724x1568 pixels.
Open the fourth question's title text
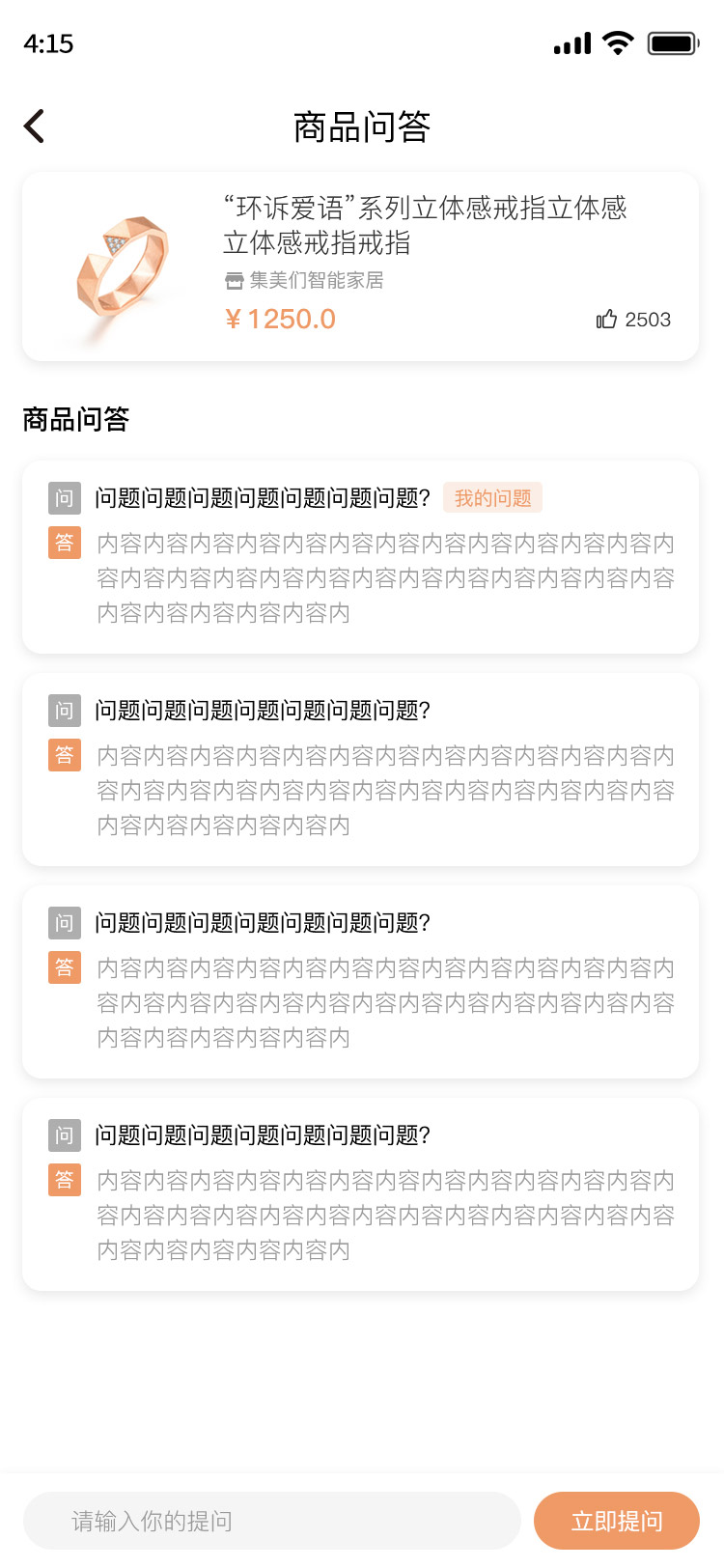(263, 1135)
